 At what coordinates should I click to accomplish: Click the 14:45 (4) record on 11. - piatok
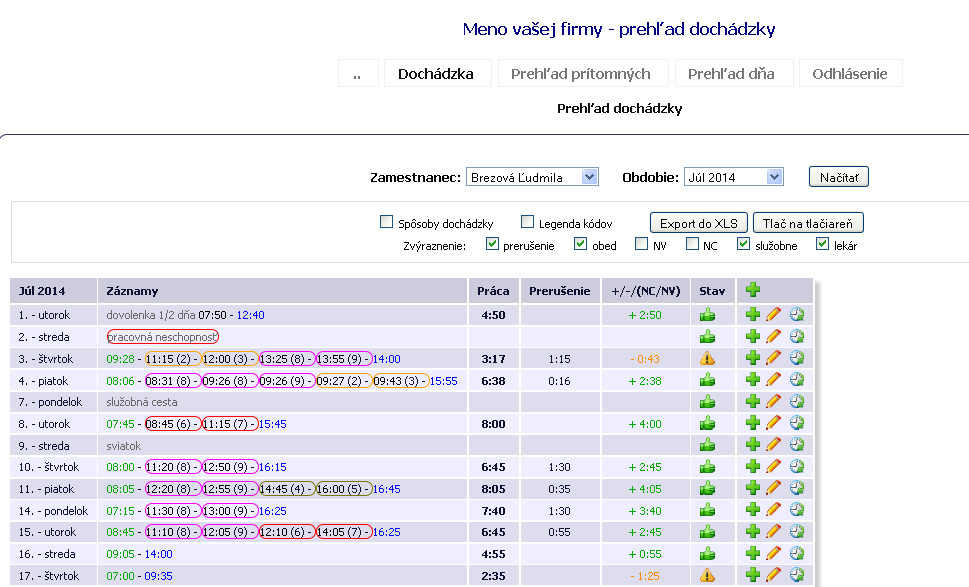coord(287,489)
